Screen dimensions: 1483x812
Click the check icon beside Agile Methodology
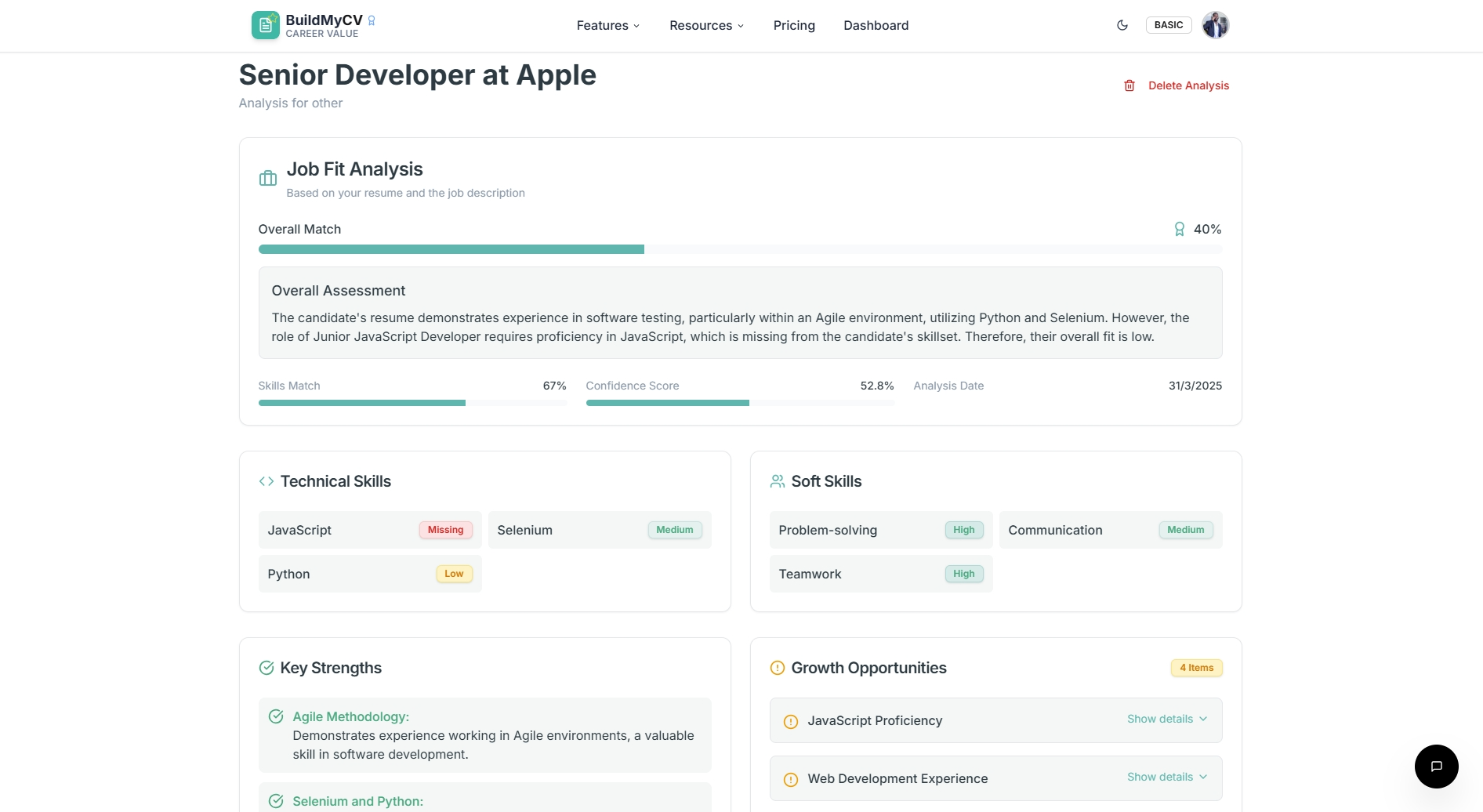tap(276, 716)
